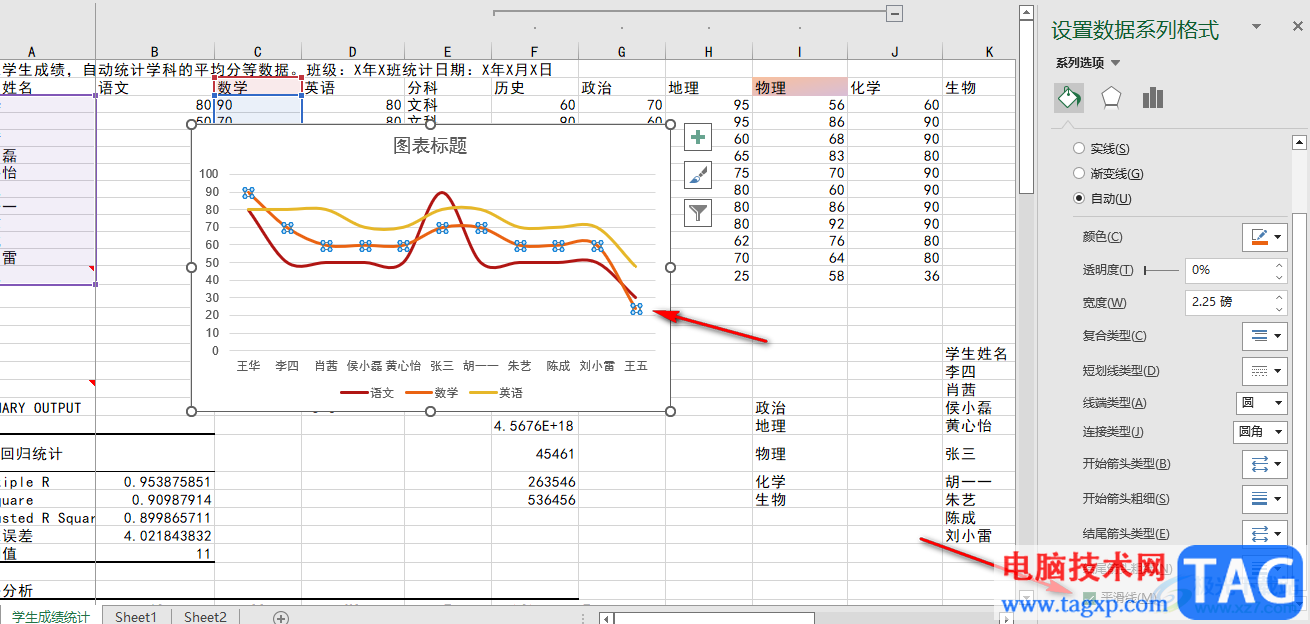This screenshot has height=624, width=1310.
Task: Open task pane options arrow
Action: point(1257,28)
